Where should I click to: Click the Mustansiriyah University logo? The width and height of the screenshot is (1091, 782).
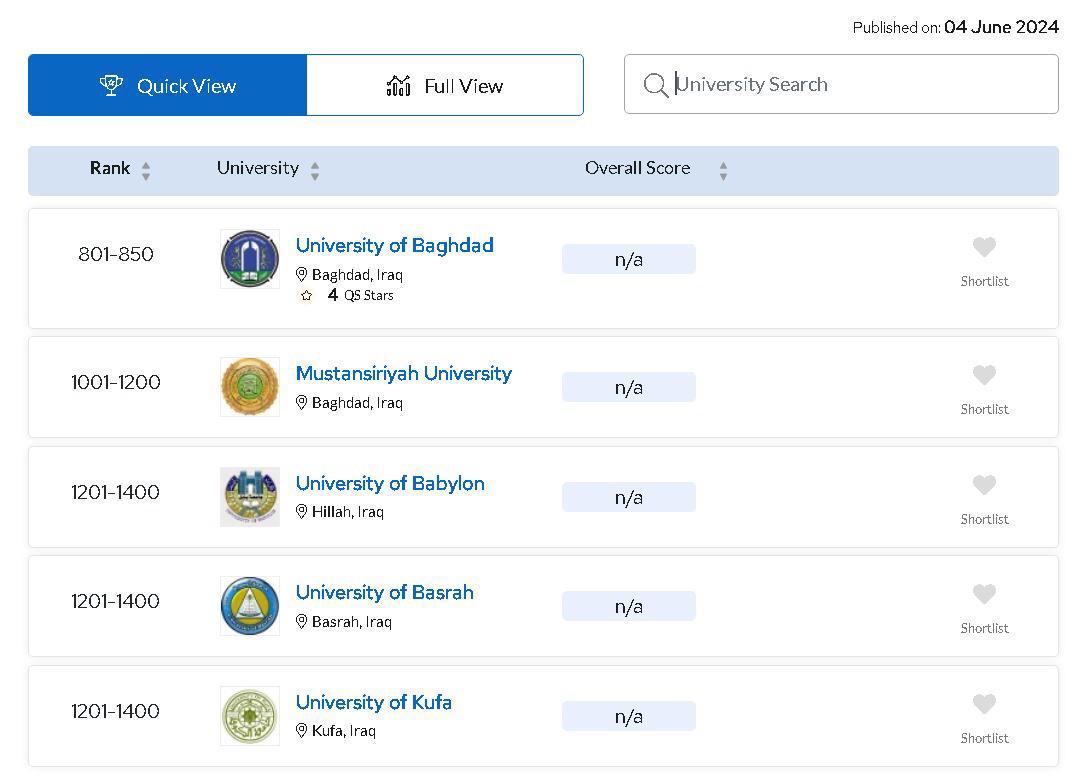(x=250, y=387)
